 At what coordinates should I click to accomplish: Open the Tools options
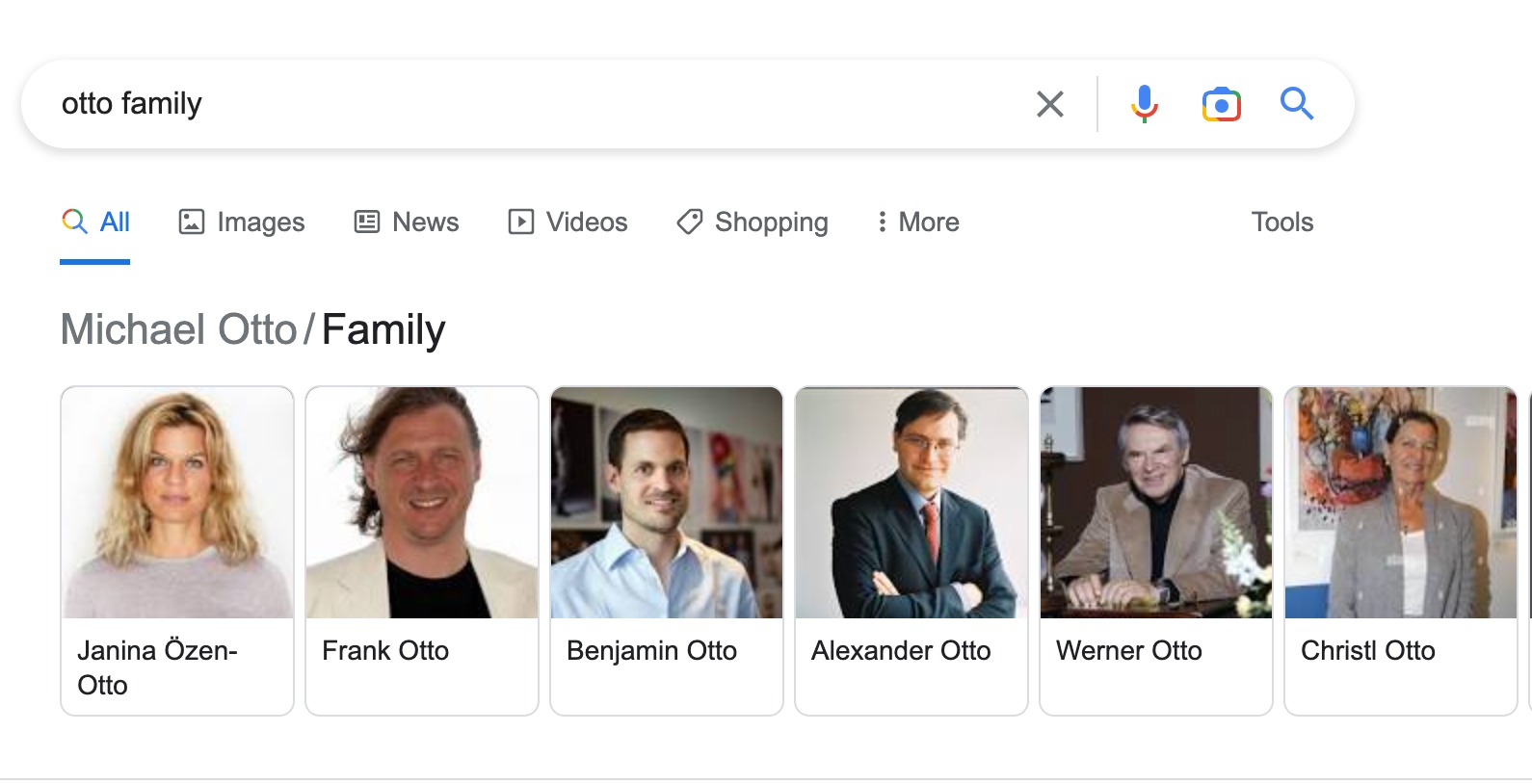pos(1281,222)
